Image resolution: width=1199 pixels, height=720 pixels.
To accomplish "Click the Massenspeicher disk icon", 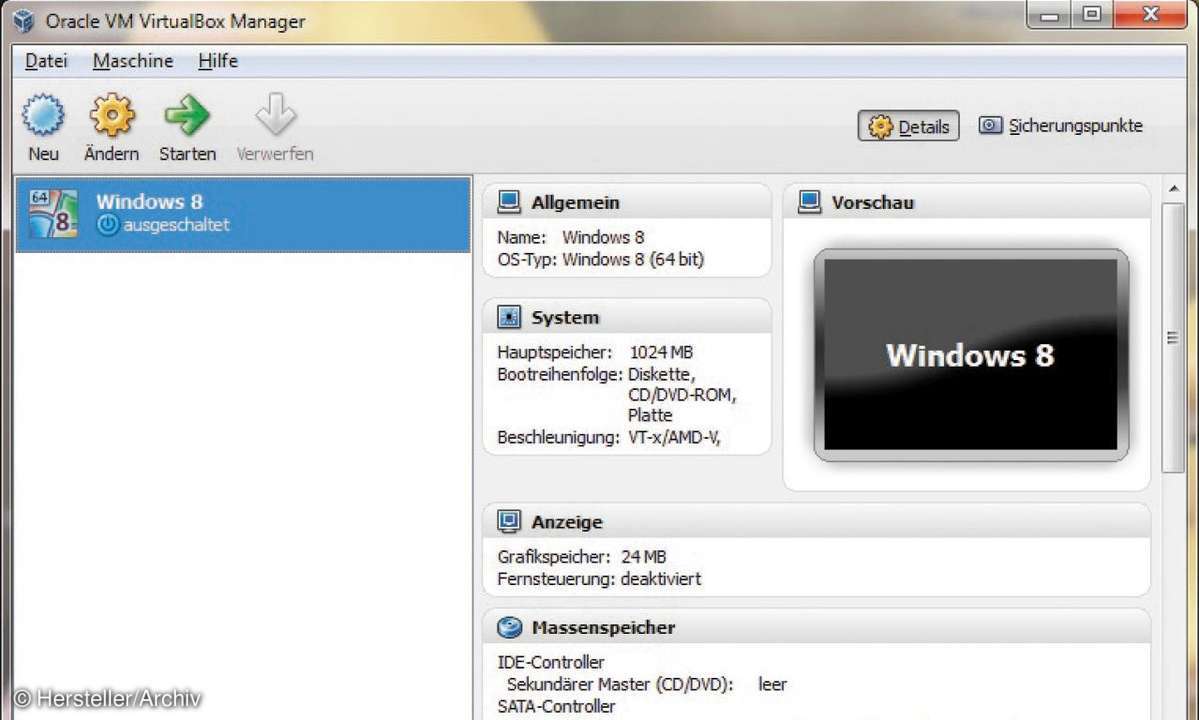I will click(x=509, y=627).
